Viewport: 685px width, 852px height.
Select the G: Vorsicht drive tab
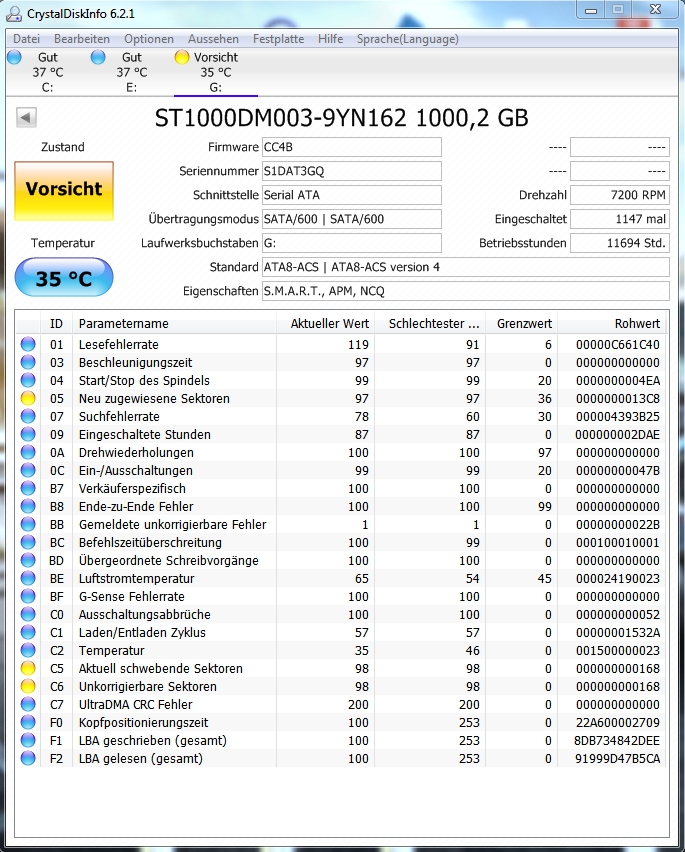pyautogui.click(x=216, y=72)
